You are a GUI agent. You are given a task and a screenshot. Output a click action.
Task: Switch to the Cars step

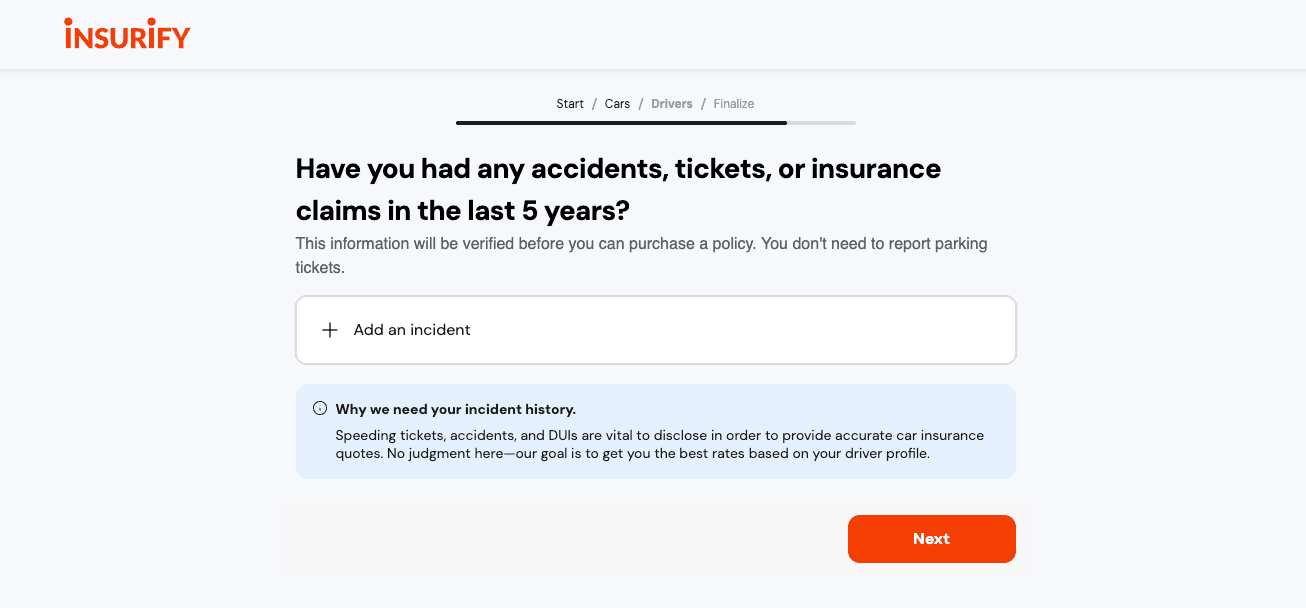(x=617, y=103)
